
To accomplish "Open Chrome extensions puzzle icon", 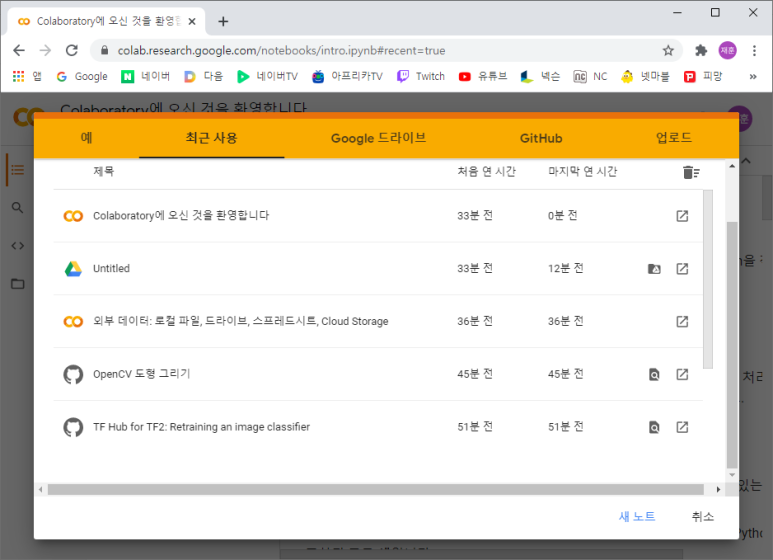I will pyautogui.click(x=701, y=50).
